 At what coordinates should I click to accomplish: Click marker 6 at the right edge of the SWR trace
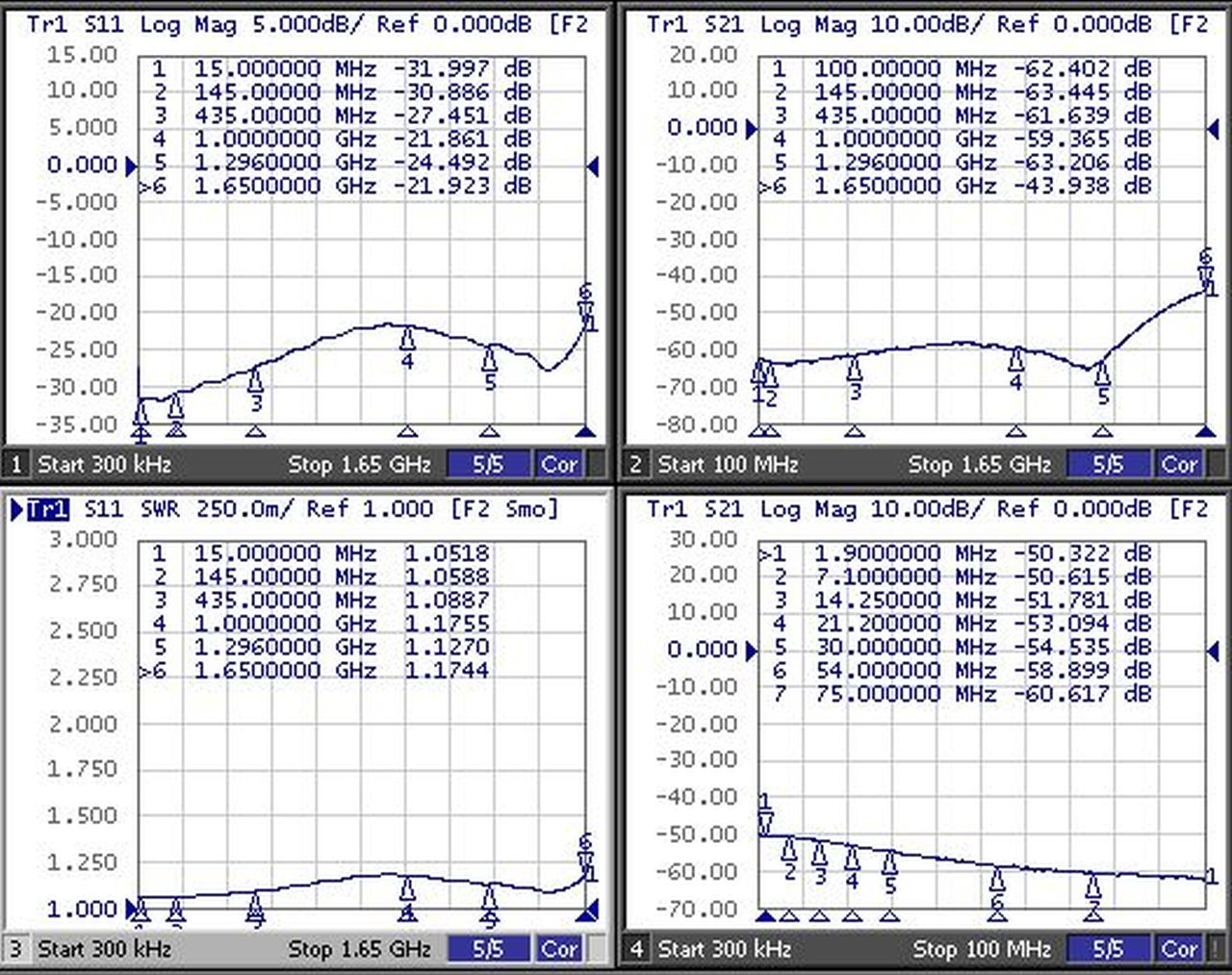click(x=585, y=859)
